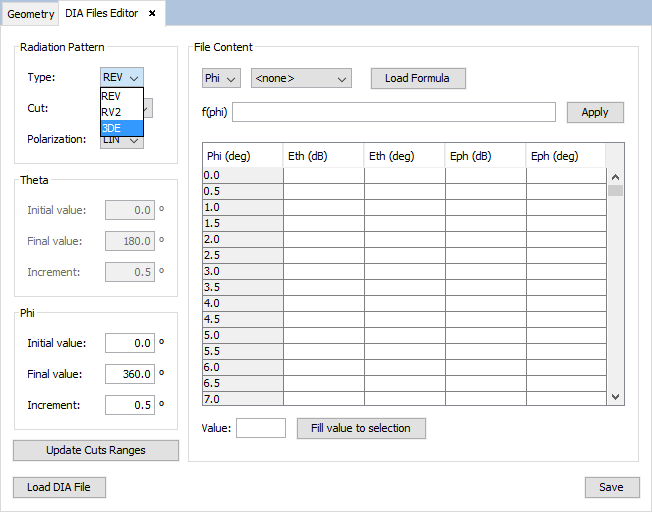Click the f(phi) formula input field
The height and width of the screenshot is (512, 652).
(x=394, y=112)
